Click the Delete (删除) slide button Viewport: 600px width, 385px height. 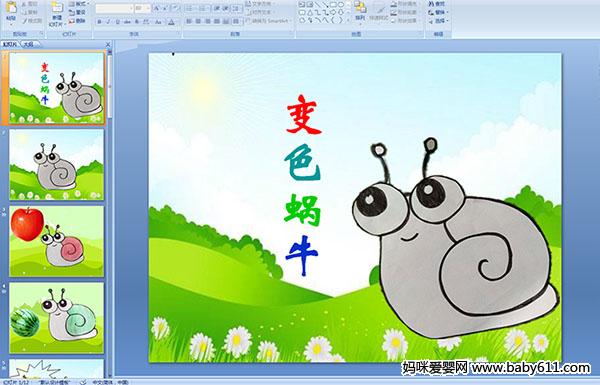click(x=77, y=21)
